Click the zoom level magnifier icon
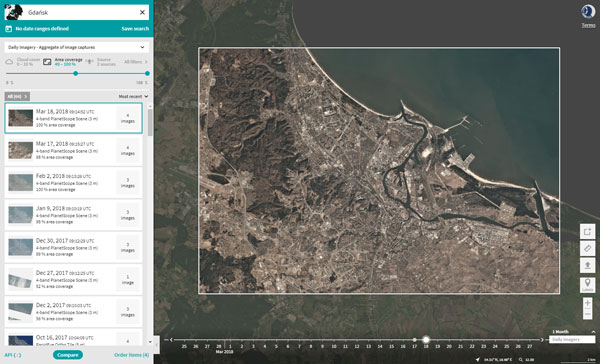Screen dimensions: 600x364 point(521,360)
